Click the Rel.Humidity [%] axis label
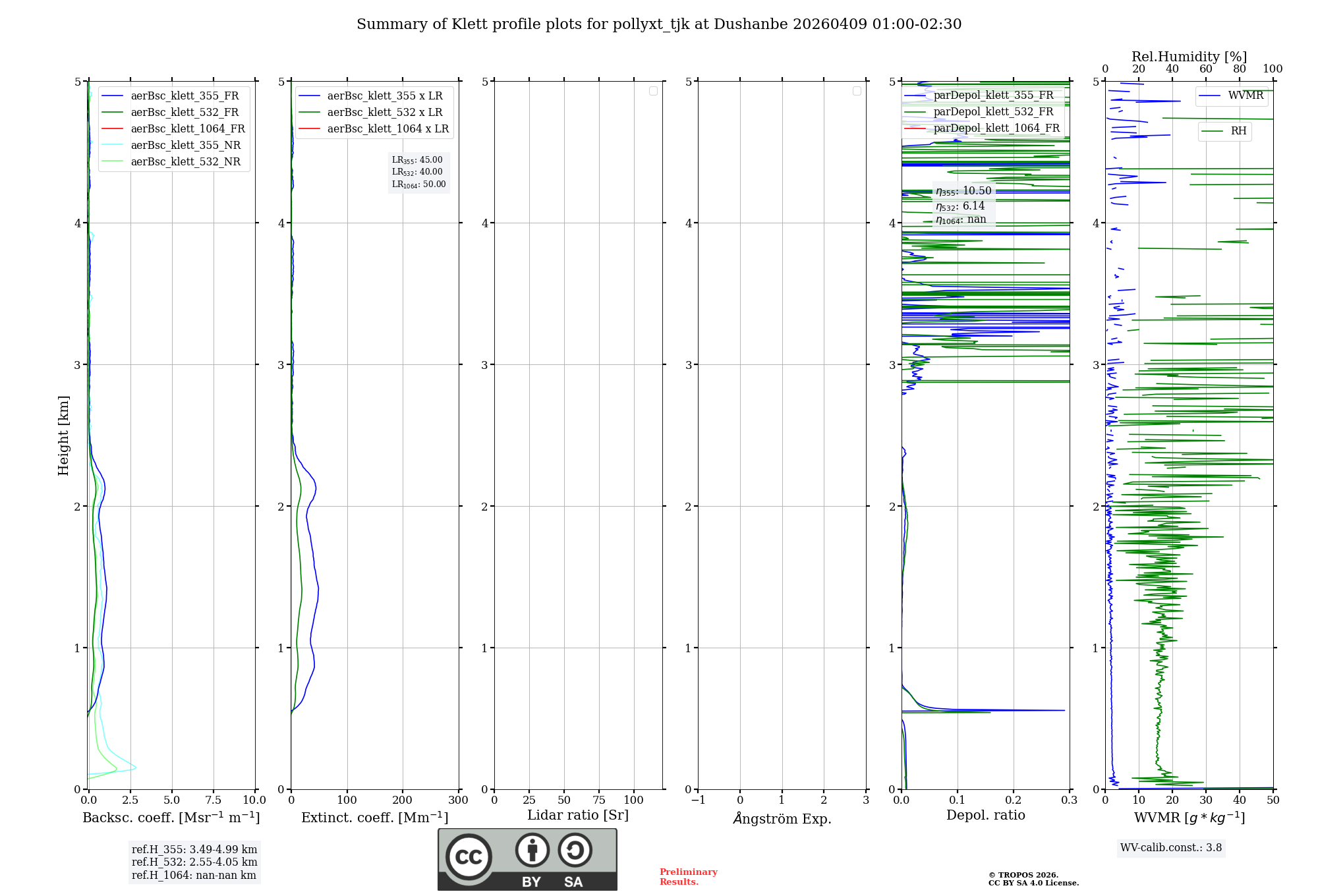The image size is (1318, 896). point(1189,57)
